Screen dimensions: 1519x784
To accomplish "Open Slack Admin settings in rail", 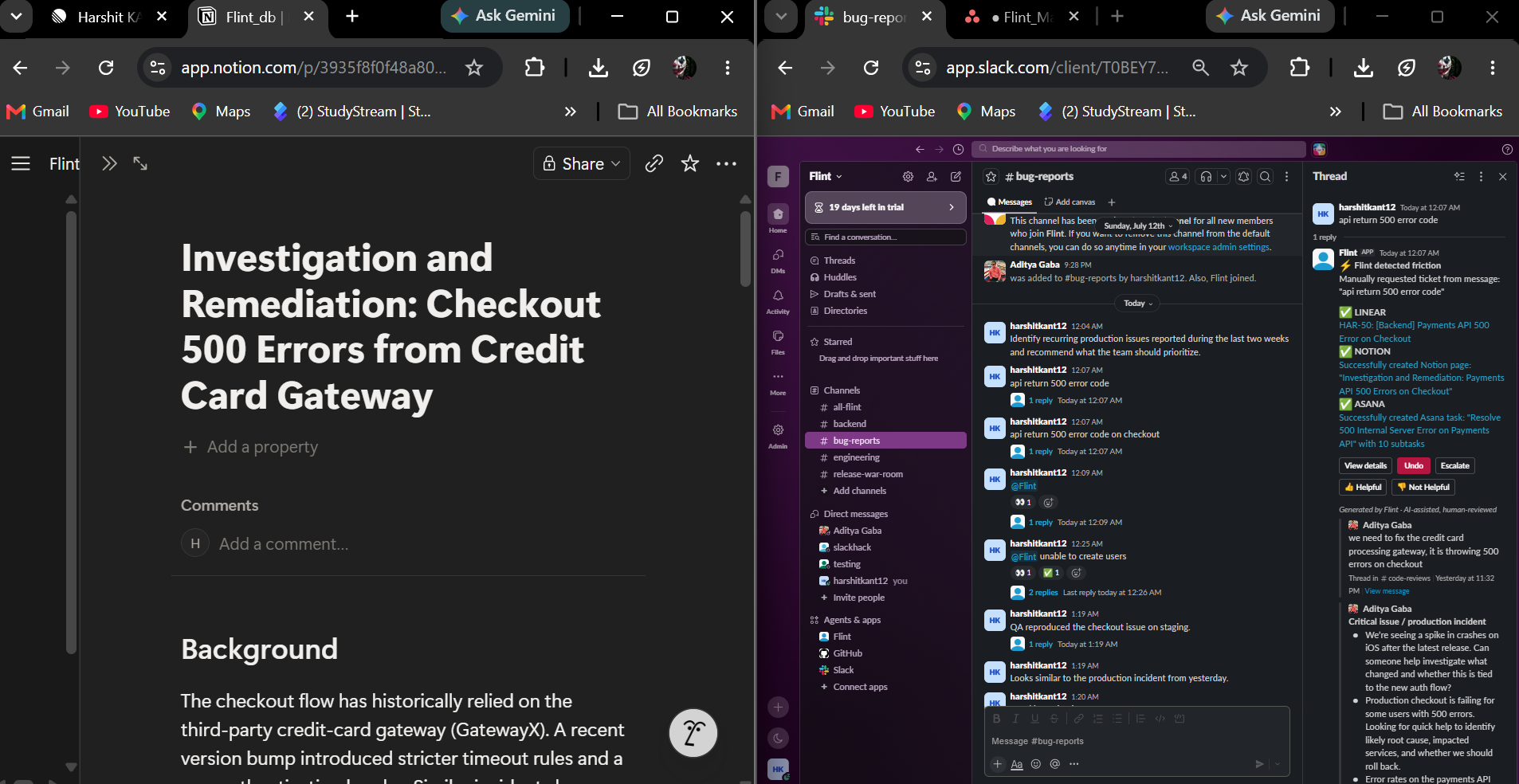I will pos(778,436).
